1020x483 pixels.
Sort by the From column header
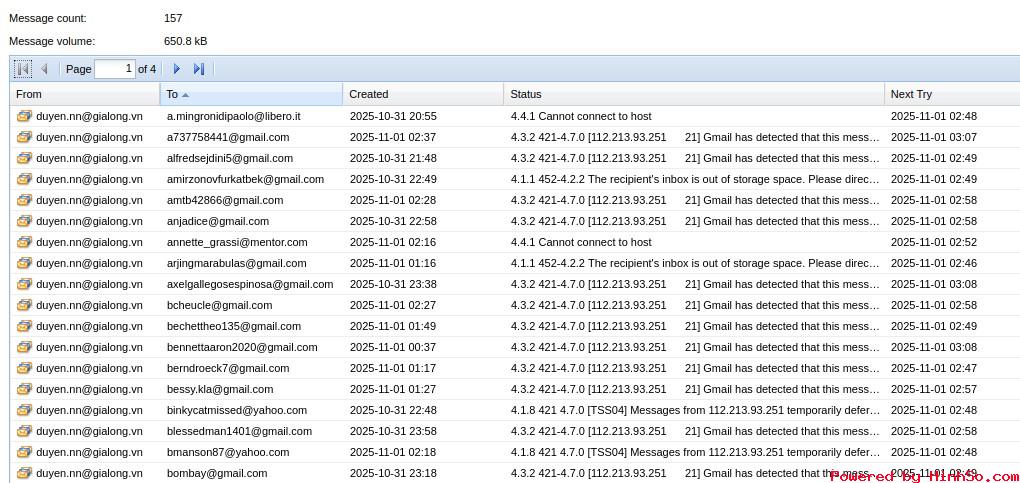(85, 94)
